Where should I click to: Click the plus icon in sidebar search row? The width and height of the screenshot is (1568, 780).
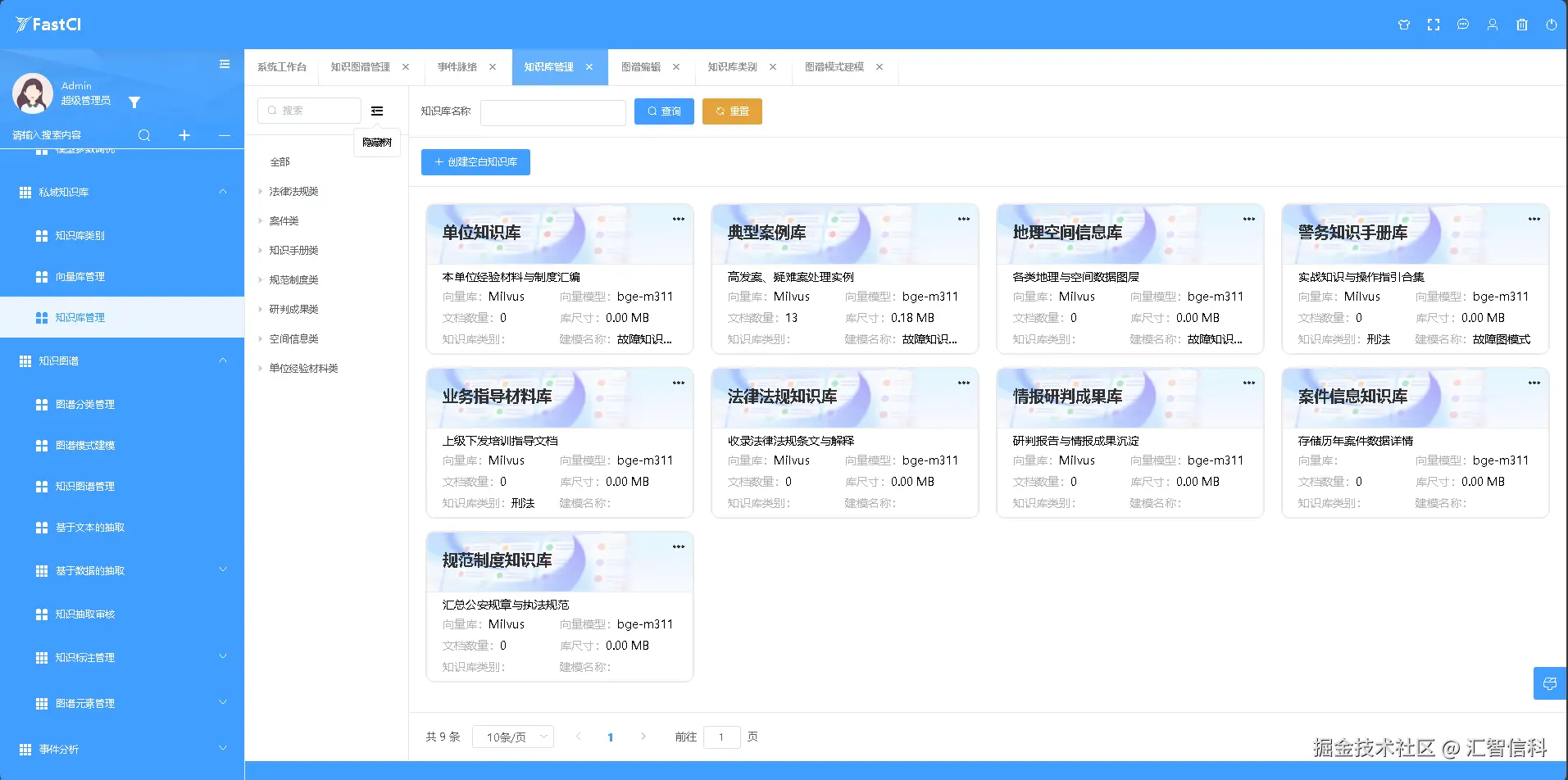coord(184,135)
